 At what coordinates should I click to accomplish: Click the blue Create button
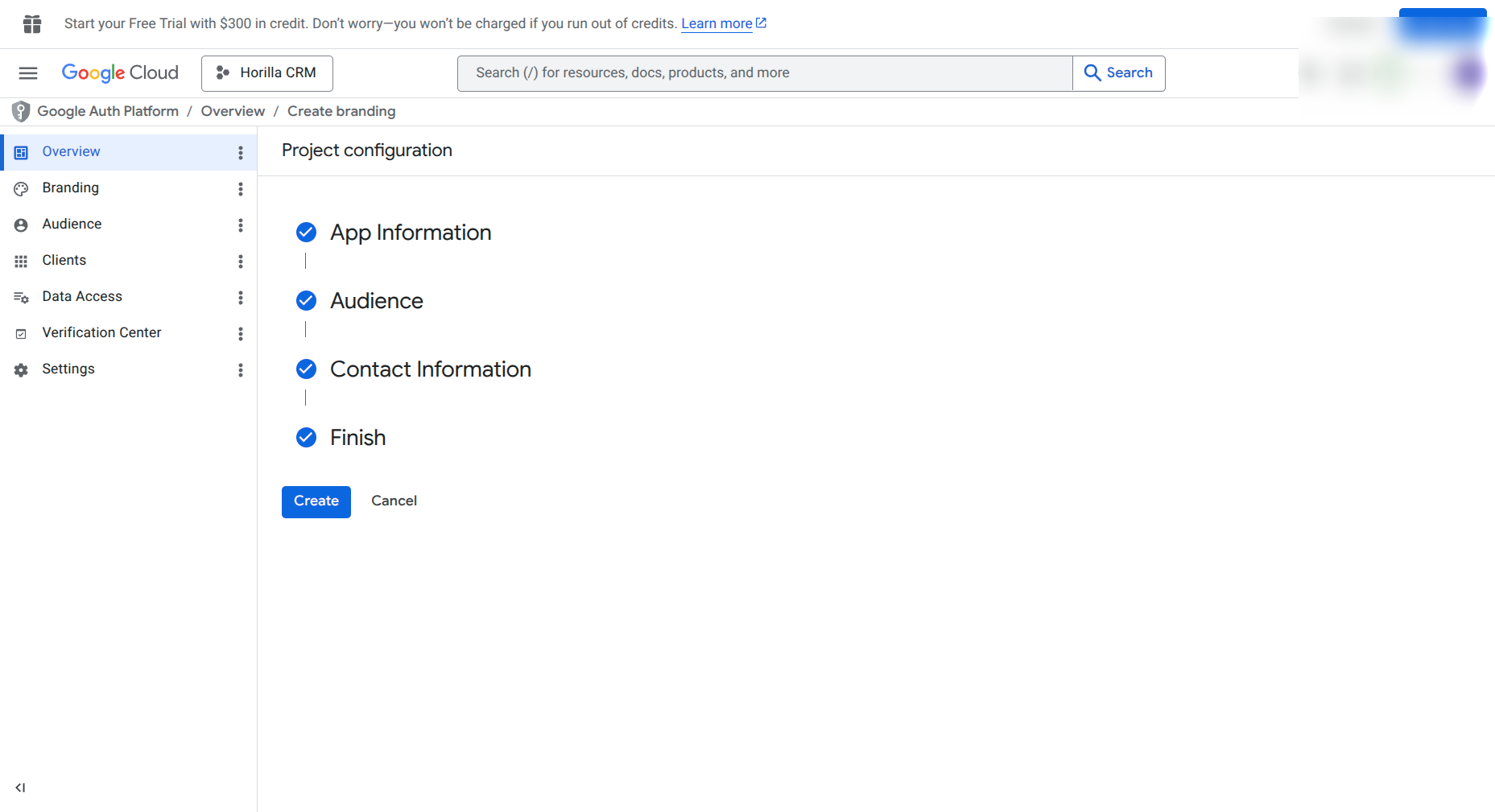316,501
